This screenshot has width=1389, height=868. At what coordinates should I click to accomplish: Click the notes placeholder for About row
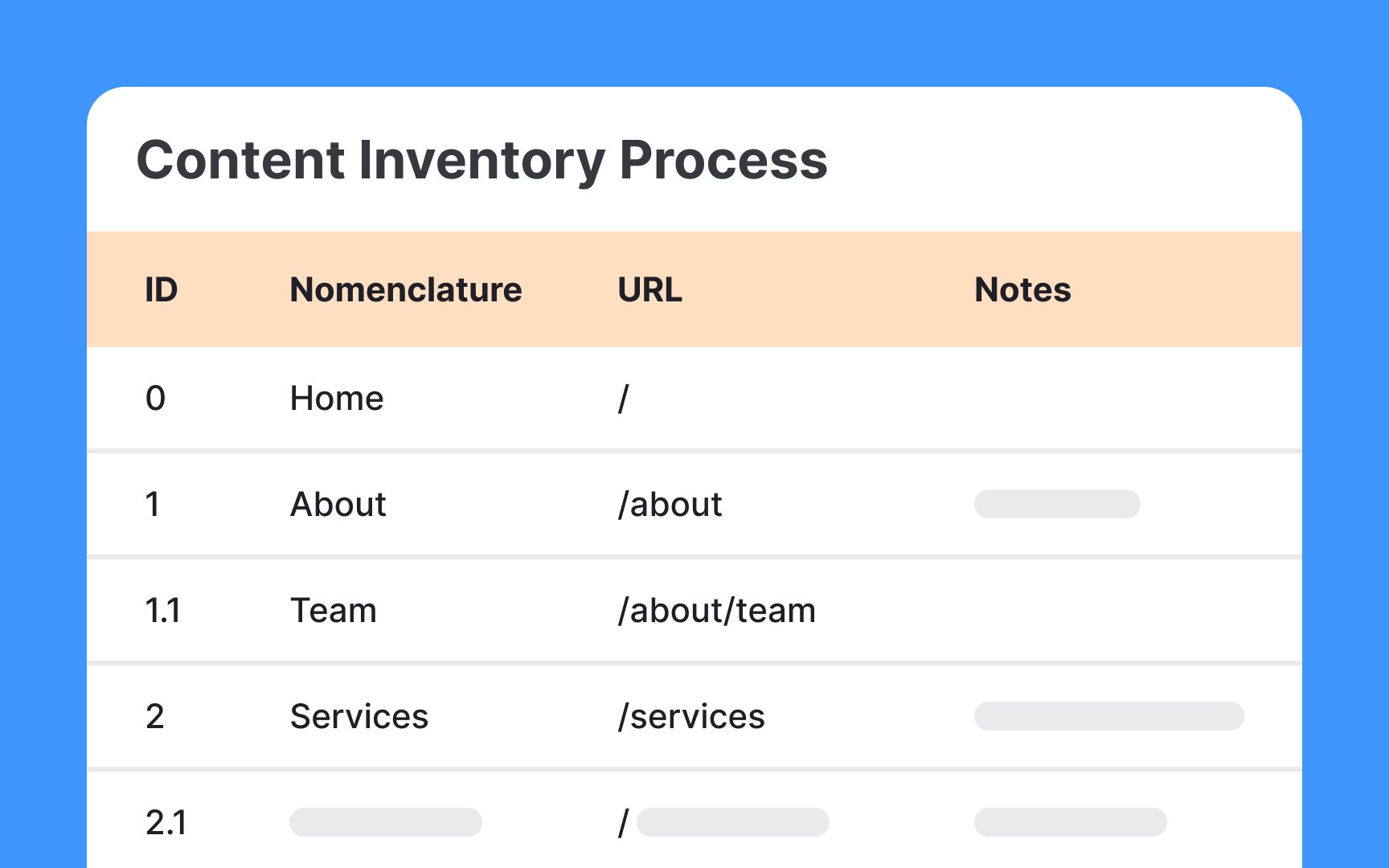[1057, 504]
